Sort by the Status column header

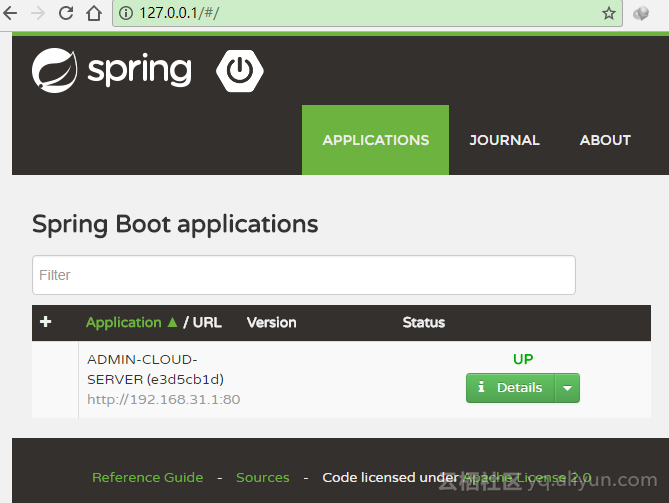(424, 323)
